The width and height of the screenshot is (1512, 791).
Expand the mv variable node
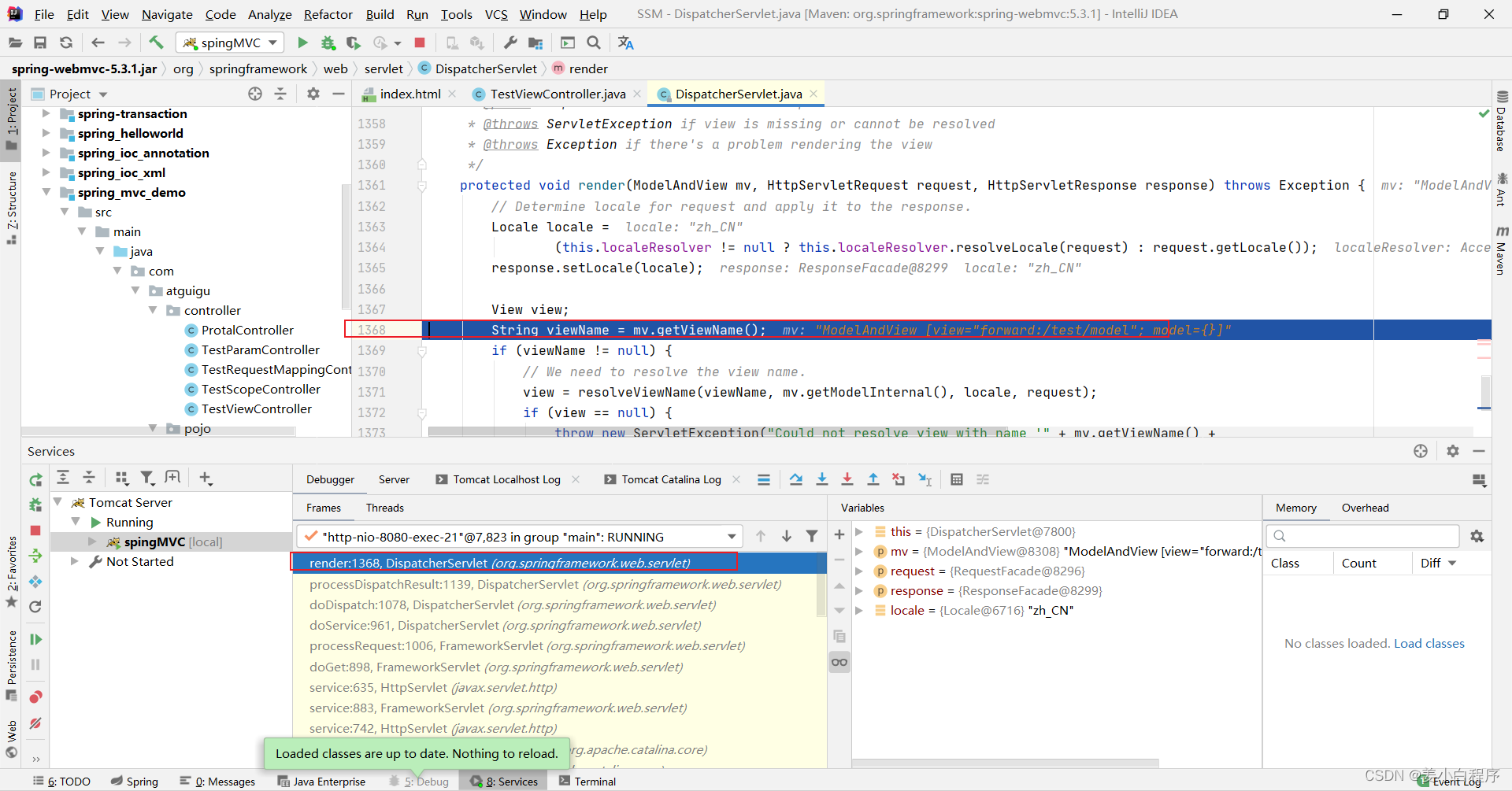coord(859,551)
